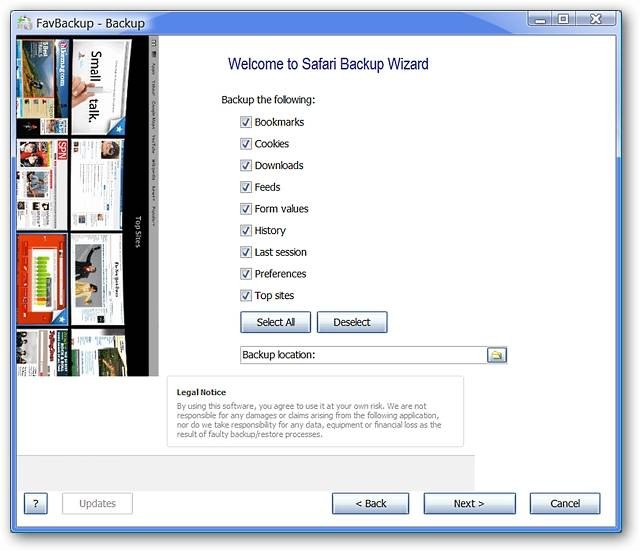Image resolution: width=640 pixels, height=551 pixels.
Task: Toggle the Cookies checkbox
Action: tap(246, 144)
